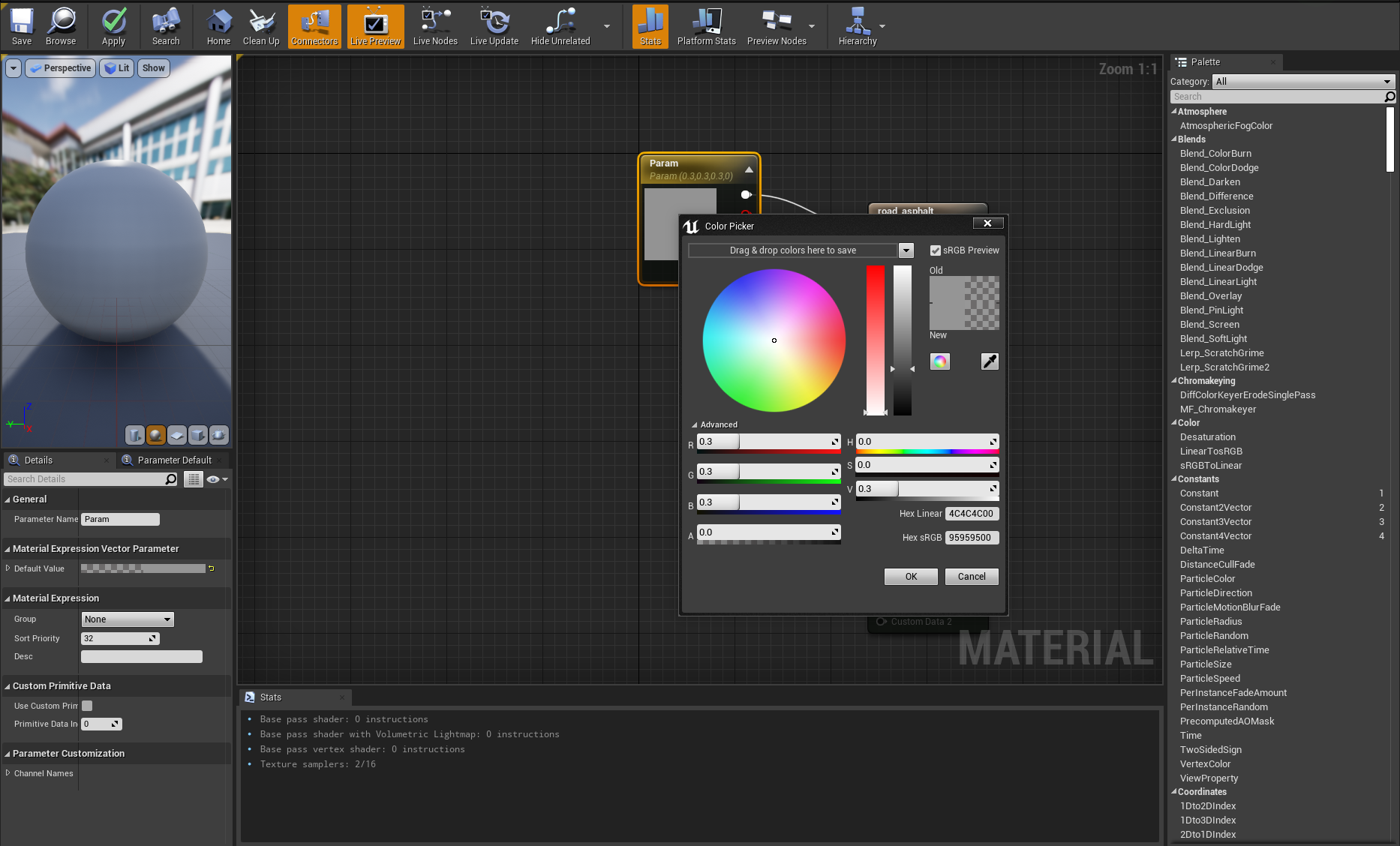
Task: Select plane preview mesh icon
Action: (x=177, y=435)
